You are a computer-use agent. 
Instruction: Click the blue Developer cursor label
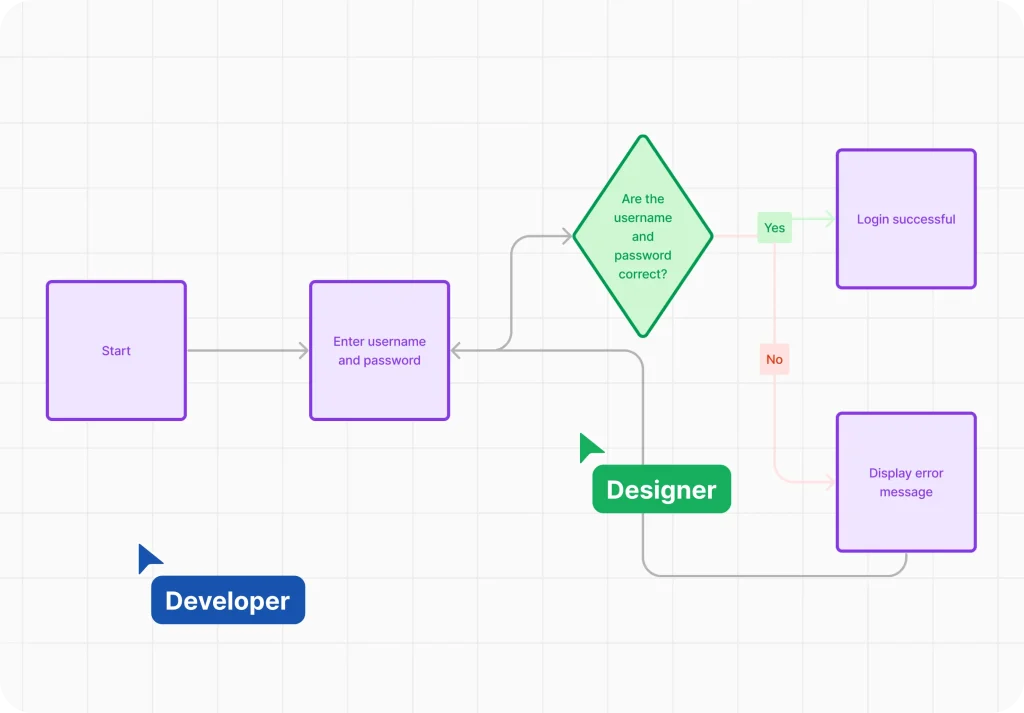tap(228, 600)
